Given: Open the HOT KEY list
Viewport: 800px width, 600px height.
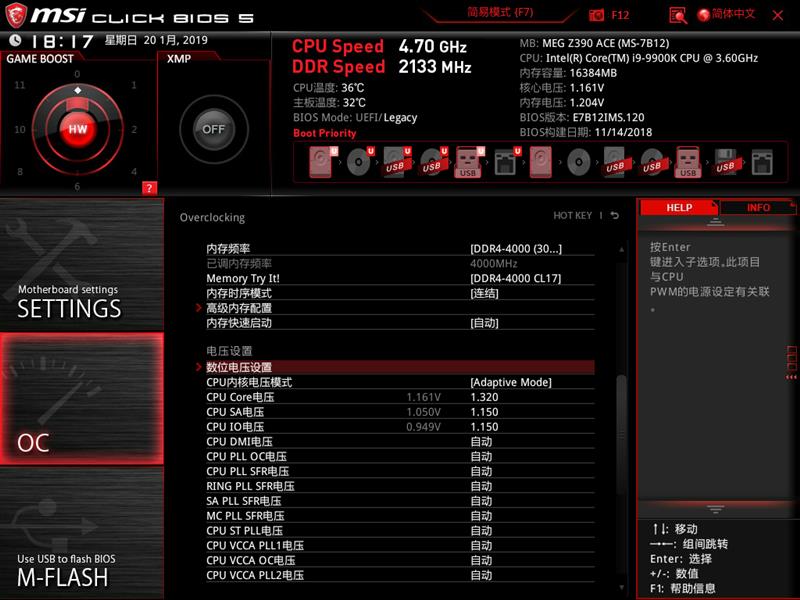Looking at the screenshot, I should pos(572,215).
